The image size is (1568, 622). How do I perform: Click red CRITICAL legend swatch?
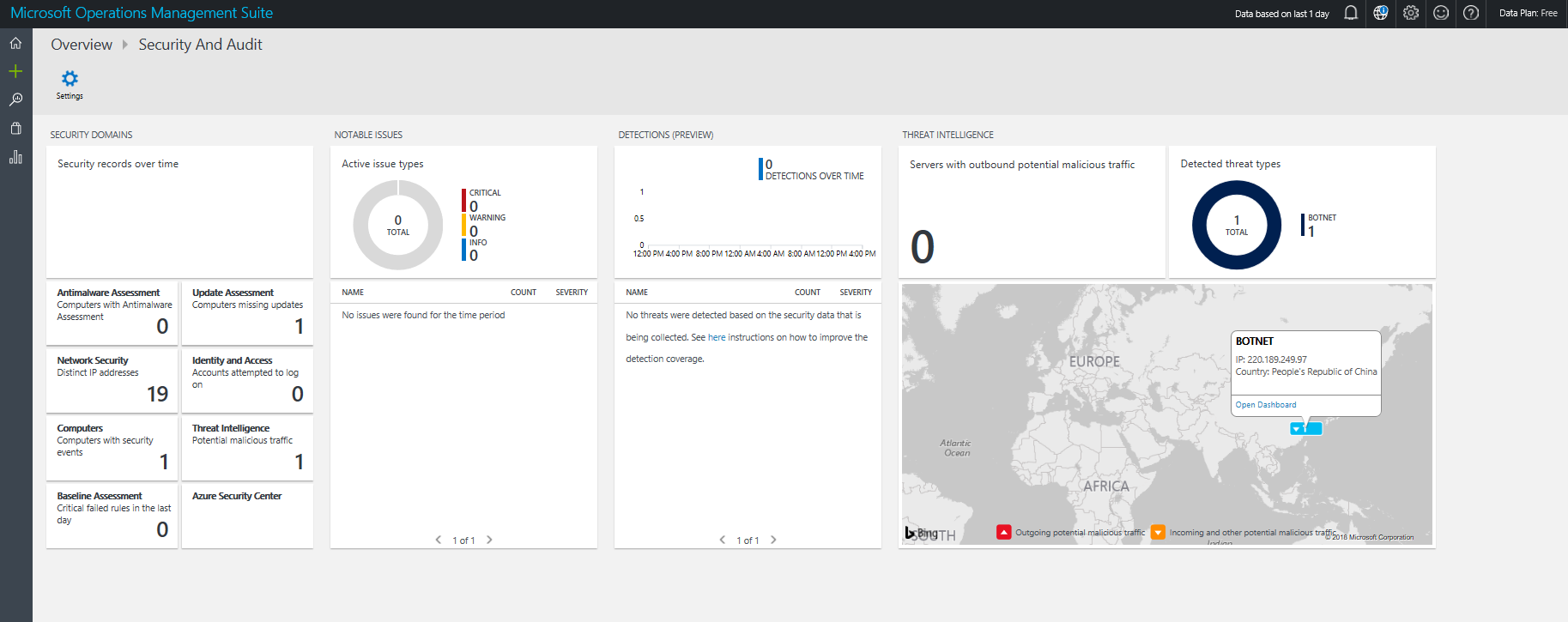point(464,201)
